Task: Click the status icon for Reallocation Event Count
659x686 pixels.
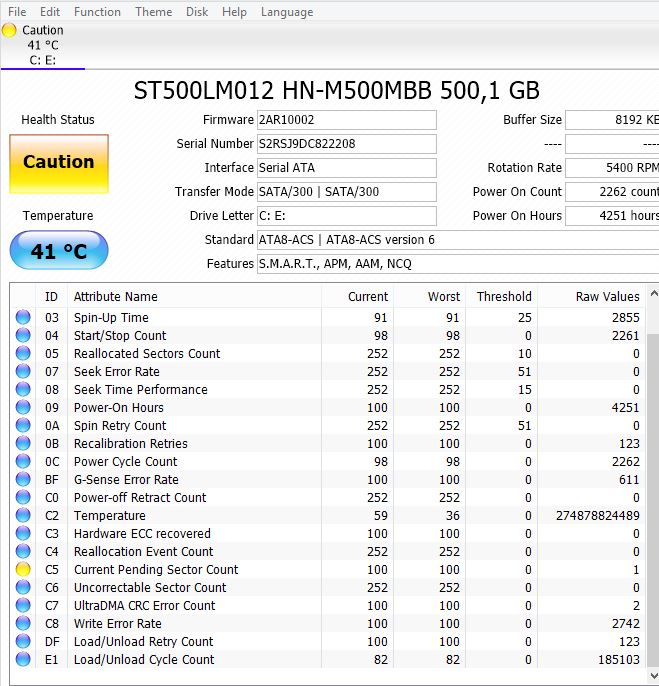Action: pos(23,551)
